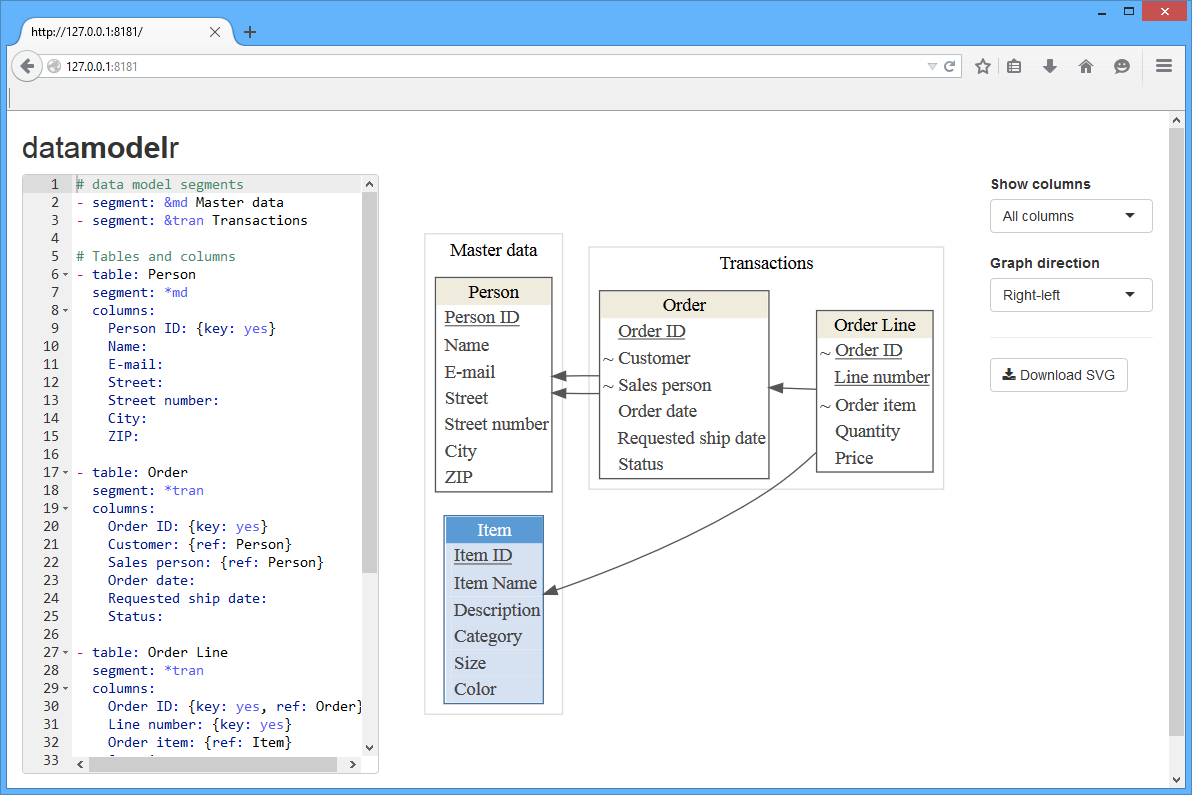Image resolution: width=1192 pixels, height=795 pixels.
Task: Click 'Item Name' in the Item table
Action: pos(495,584)
